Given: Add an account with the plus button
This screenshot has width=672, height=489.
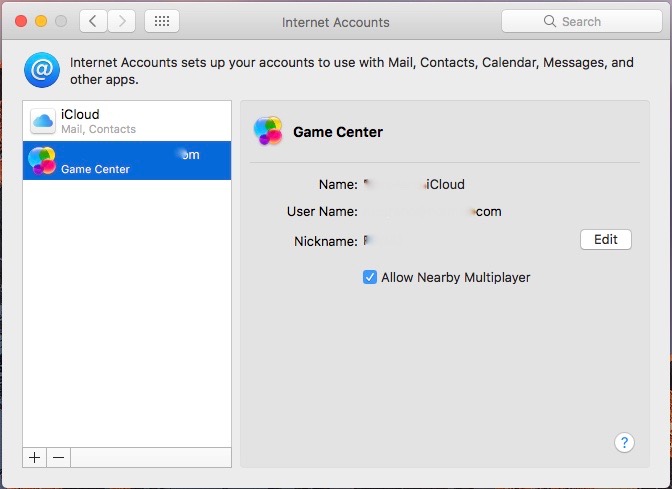Looking at the screenshot, I should click(35, 458).
